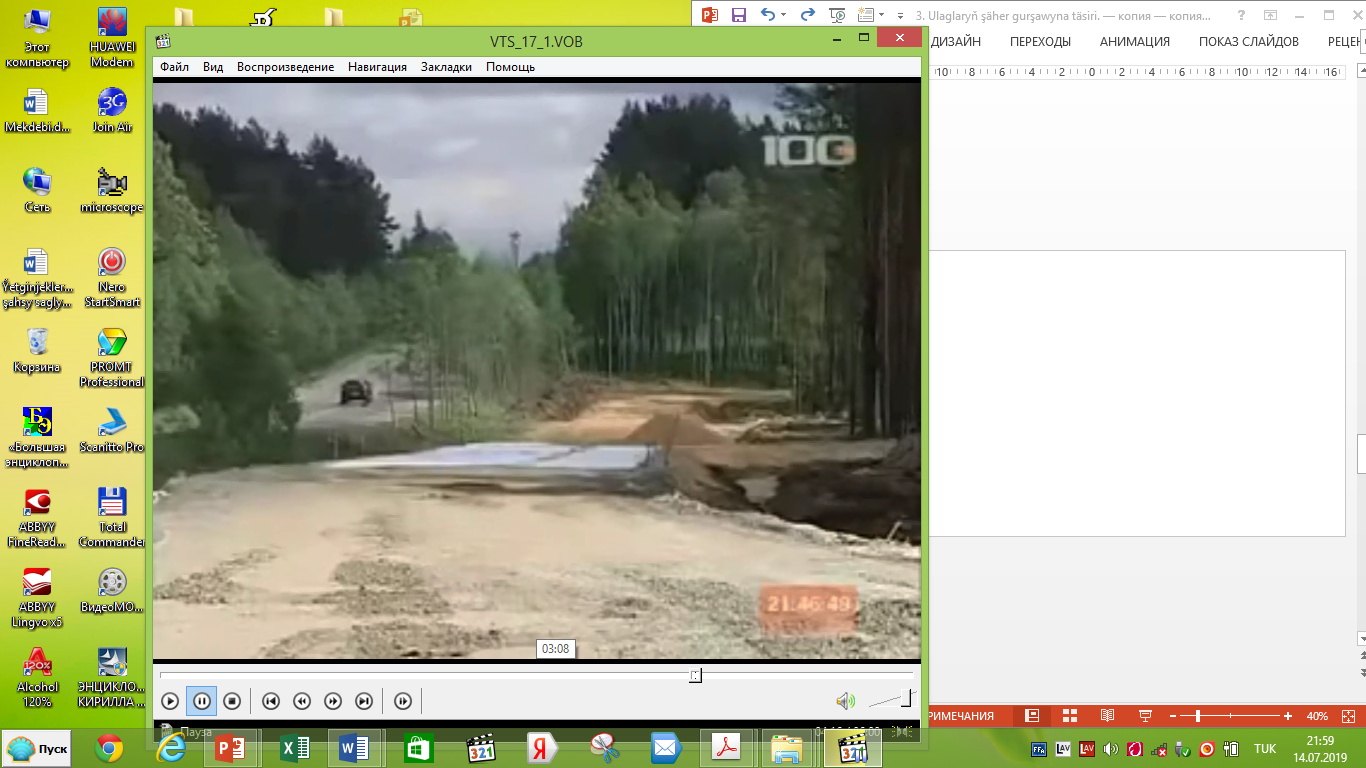Stop playback in the media player
This screenshot has width=1366, height=768.
click(232, 701)
